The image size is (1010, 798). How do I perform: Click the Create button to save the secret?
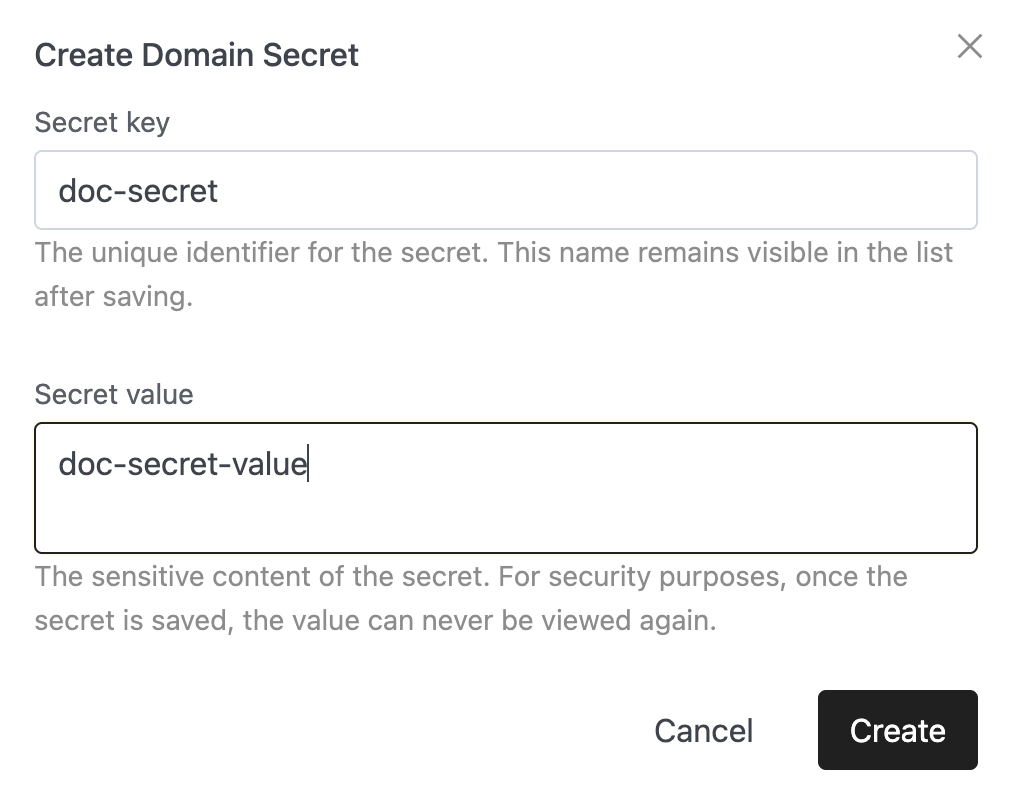[897, 730]
